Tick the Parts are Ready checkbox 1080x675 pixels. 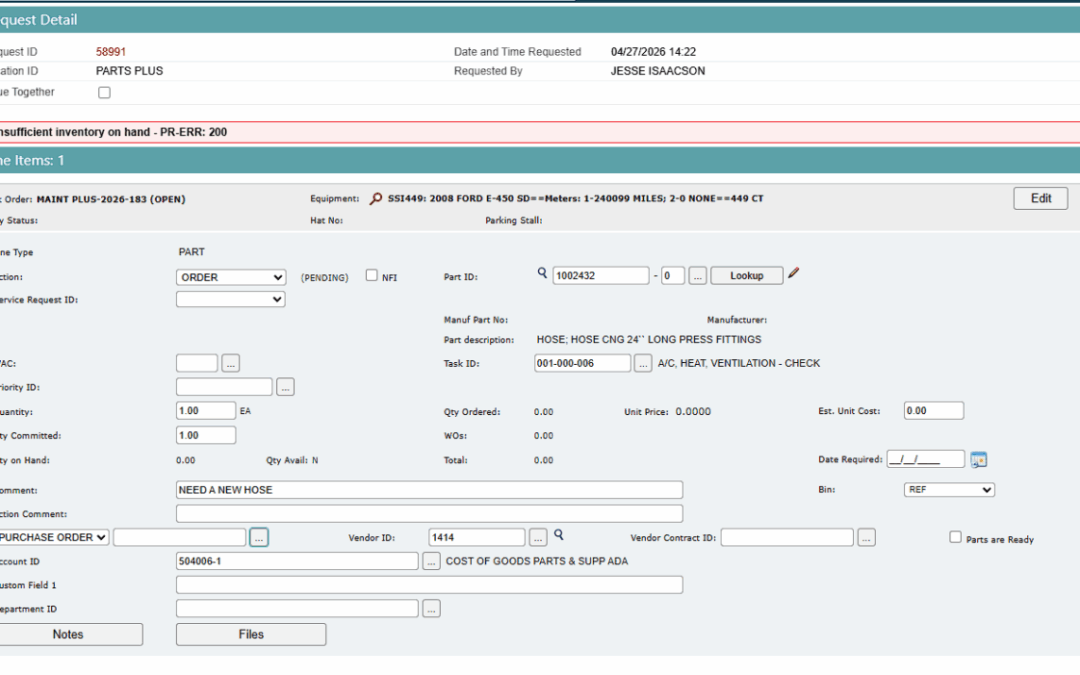click(955, 537)
